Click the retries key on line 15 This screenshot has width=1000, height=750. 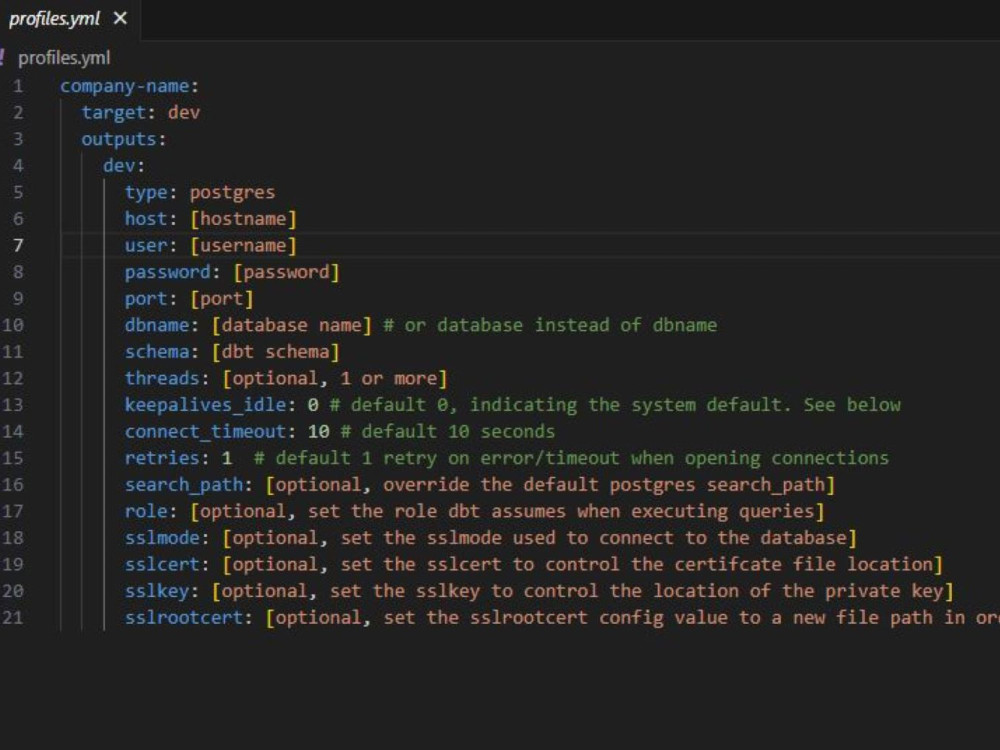tap(162, 458)
